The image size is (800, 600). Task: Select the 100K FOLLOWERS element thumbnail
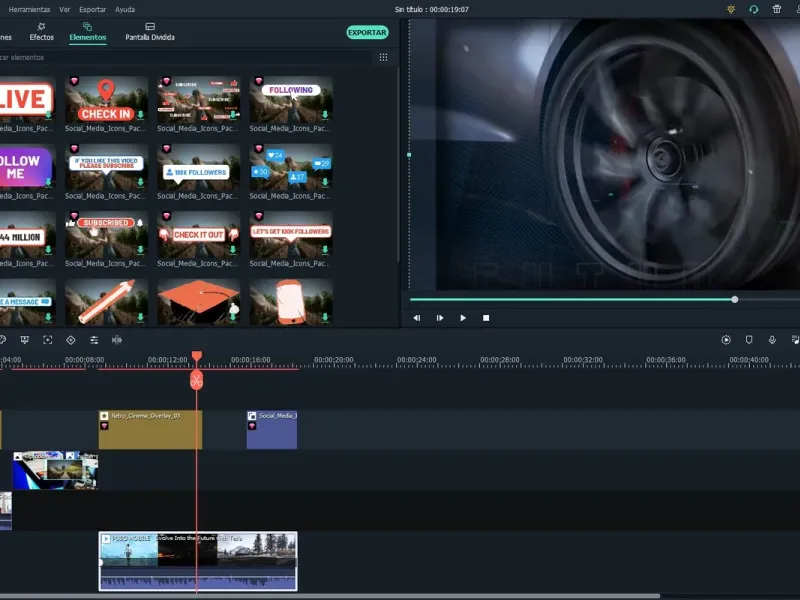tap(198, 167)
